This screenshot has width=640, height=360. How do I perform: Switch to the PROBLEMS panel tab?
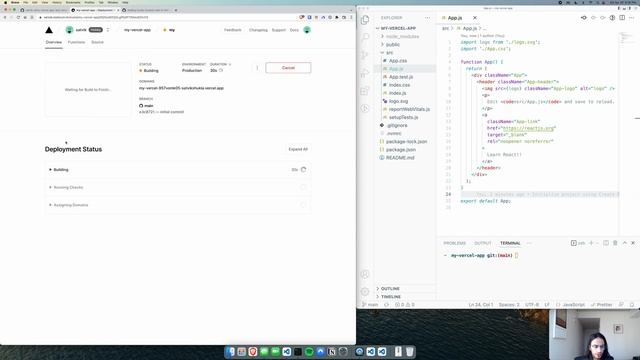click(454, 243)
